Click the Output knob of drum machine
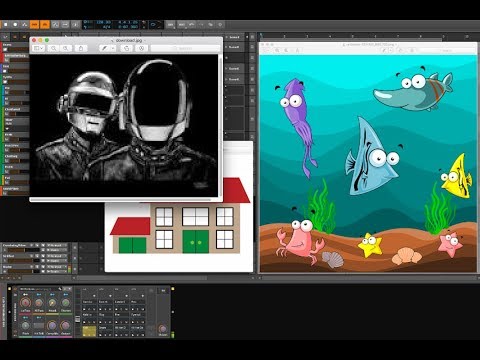 click(163, 329)
